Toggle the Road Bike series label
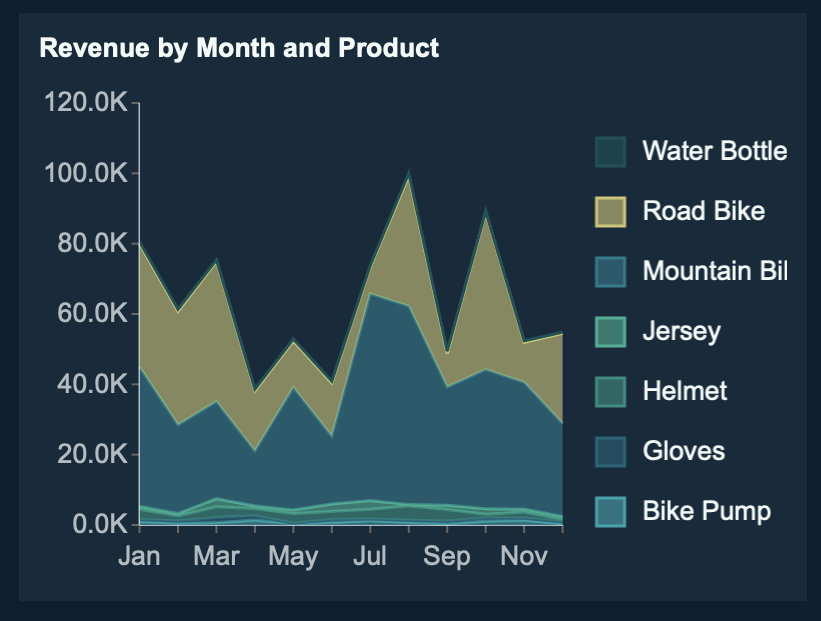Screen dimensions: 821x621 tap(703, 212)
